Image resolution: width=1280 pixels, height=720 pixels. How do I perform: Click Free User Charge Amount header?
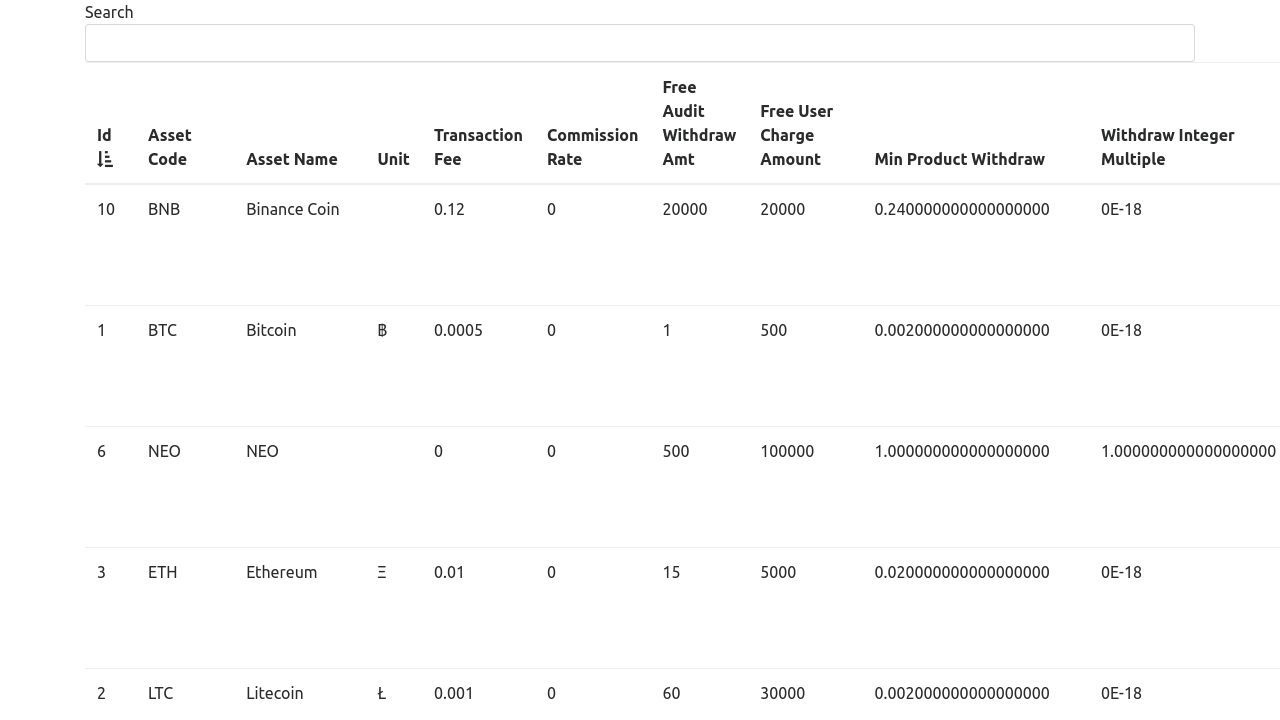(796, 135)
